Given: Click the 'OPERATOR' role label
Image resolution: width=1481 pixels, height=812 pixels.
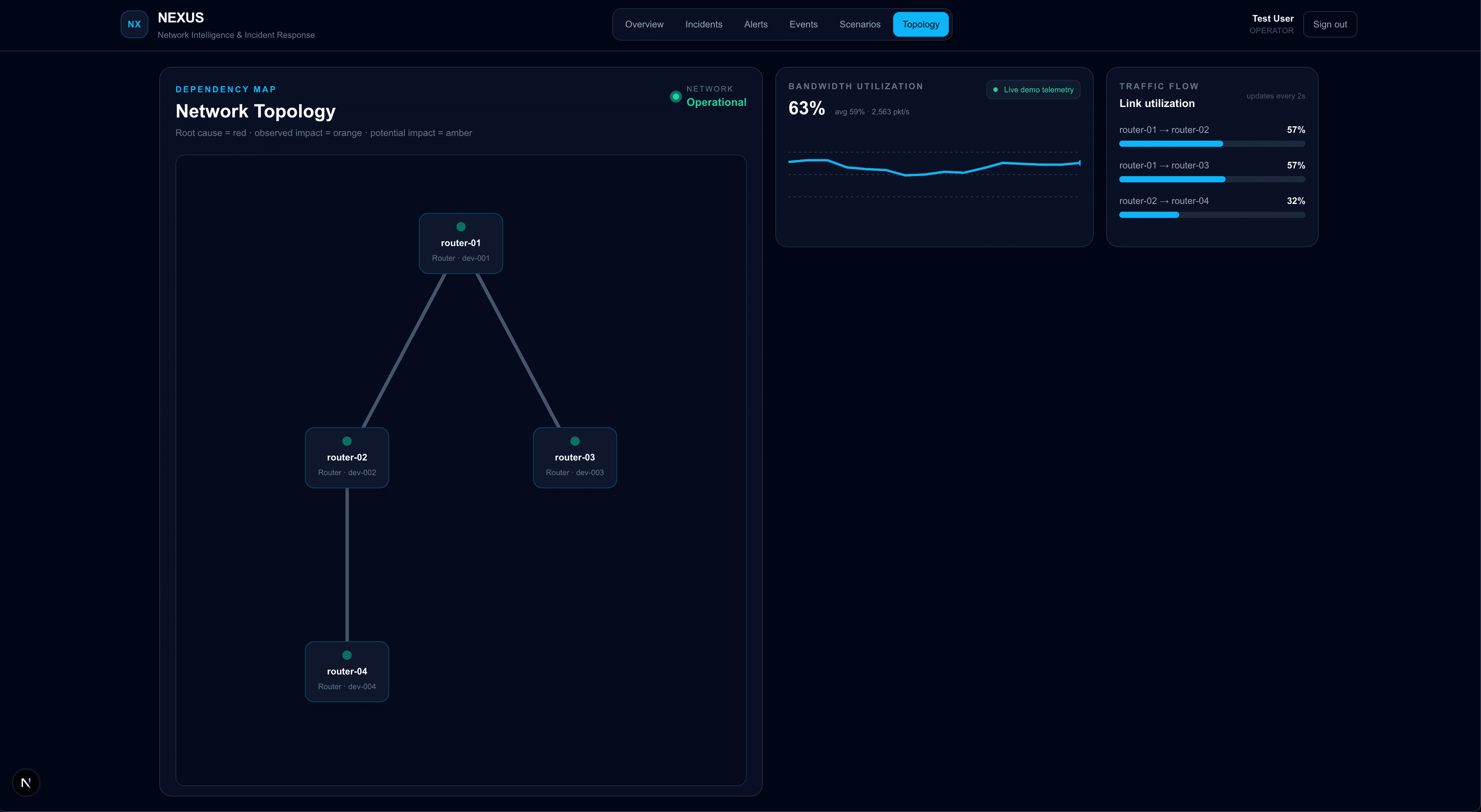Looking at the screenshot, I should pos(1271,31).
